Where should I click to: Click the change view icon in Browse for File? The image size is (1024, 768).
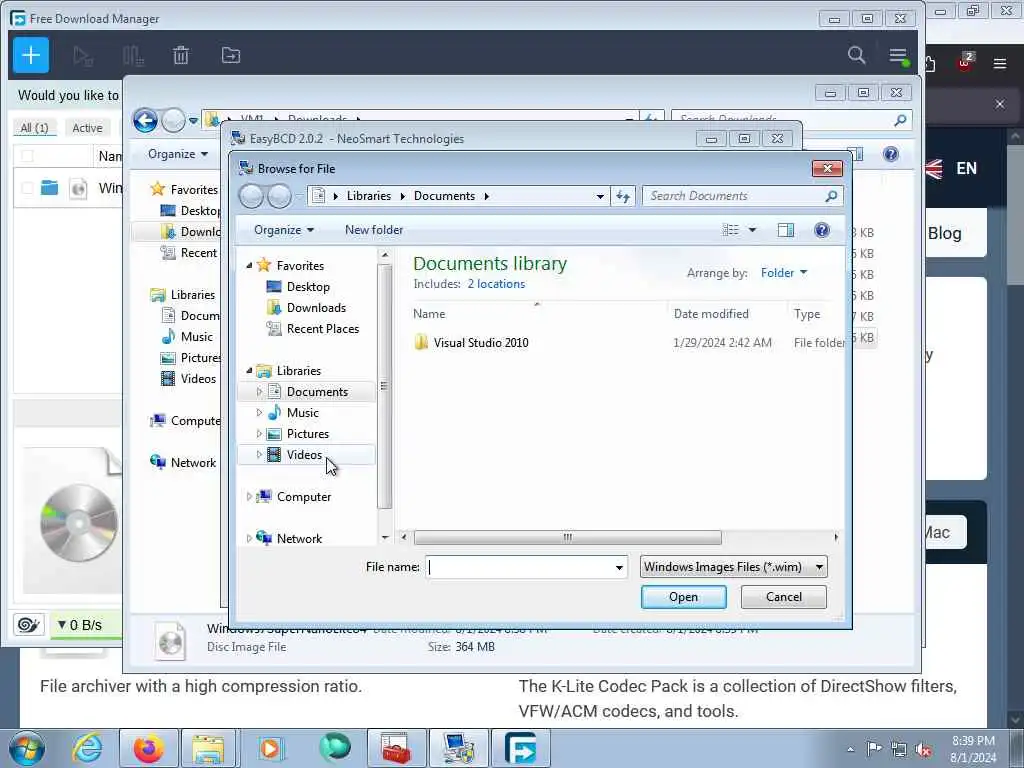coord(730,230)
